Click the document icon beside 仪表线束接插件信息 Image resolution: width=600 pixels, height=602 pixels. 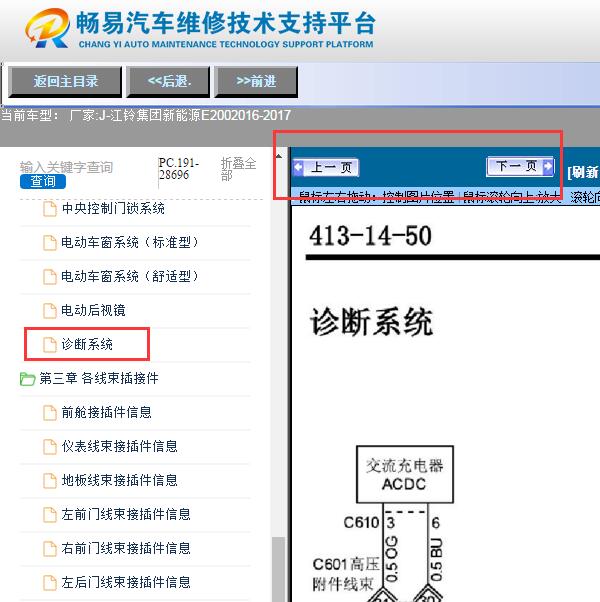(x=50, y=447)
